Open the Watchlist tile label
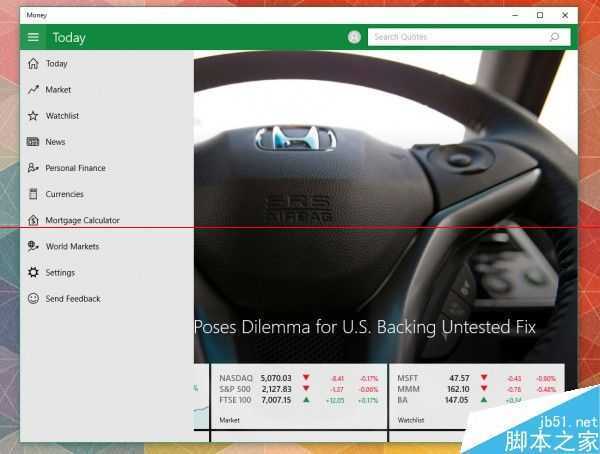Image resolution: width=600 pixels, height=454 pixels. point(411,420)
